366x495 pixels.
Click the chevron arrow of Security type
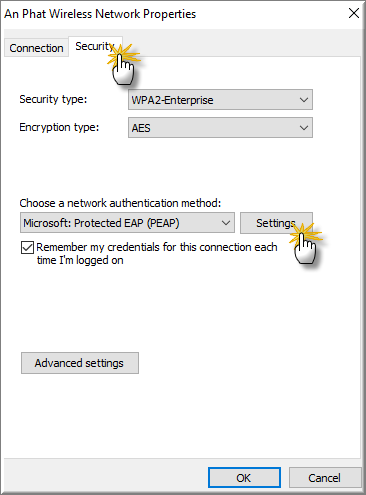303,100
